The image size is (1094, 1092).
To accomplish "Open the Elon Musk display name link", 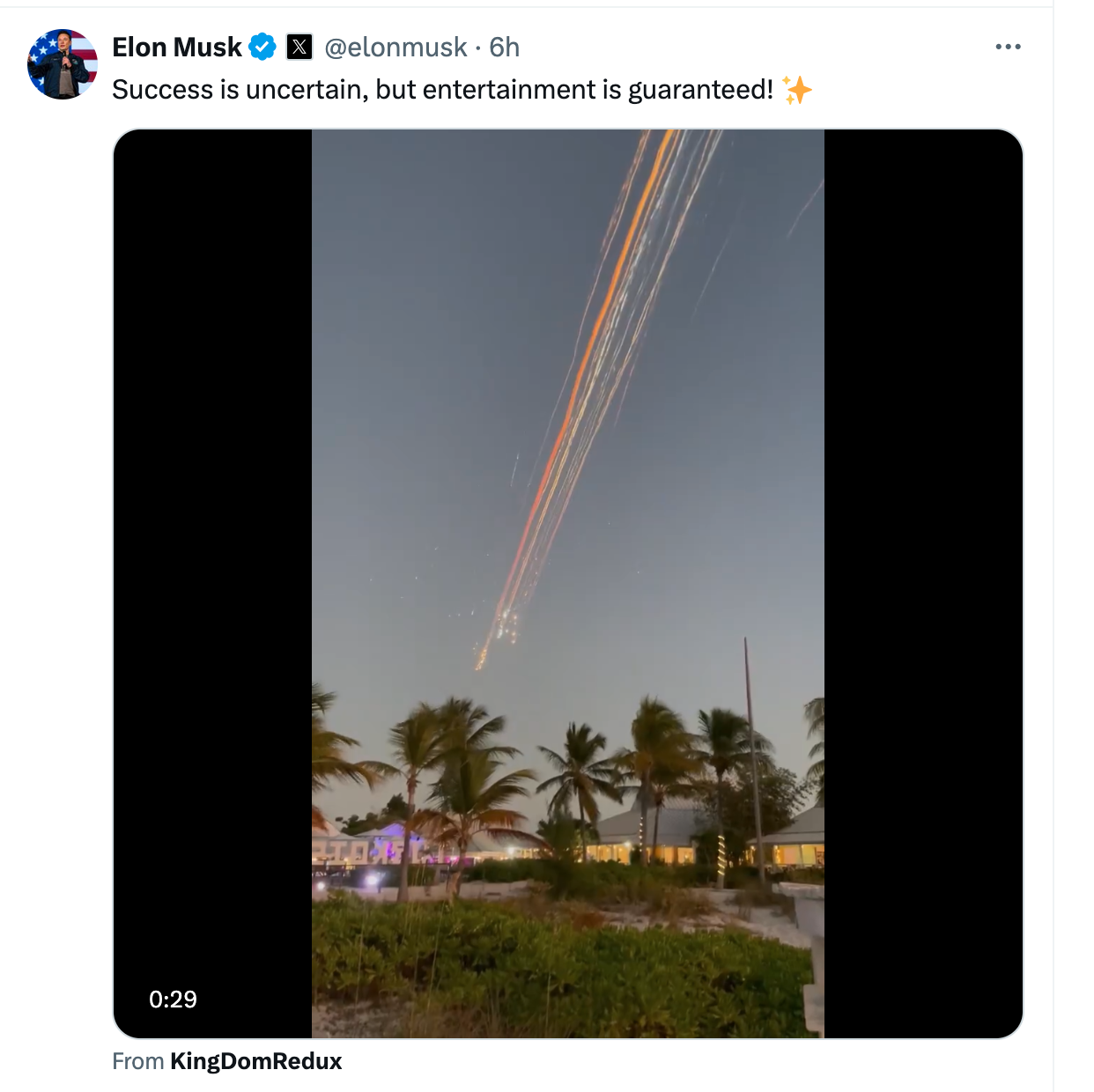I will coord(177,47).
